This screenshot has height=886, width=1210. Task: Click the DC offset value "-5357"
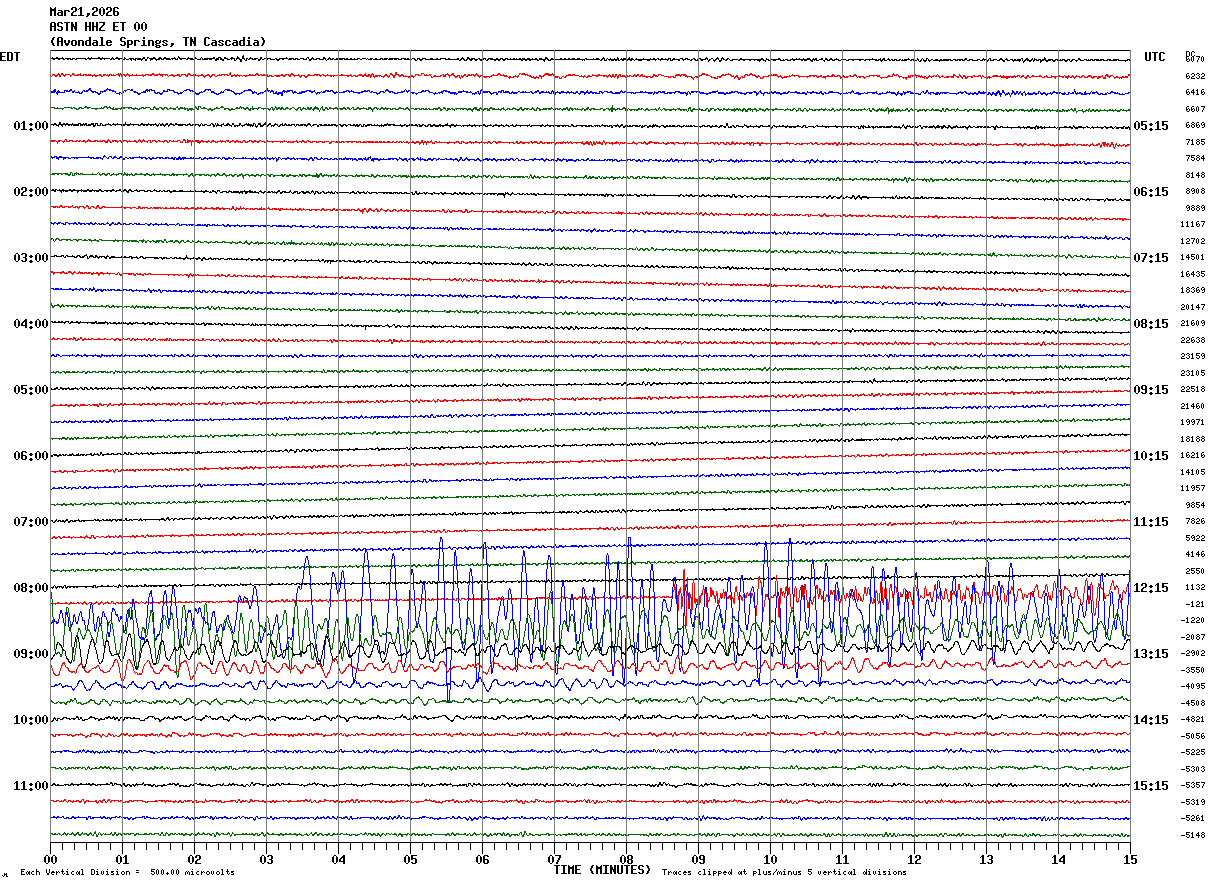[1193, 786]
